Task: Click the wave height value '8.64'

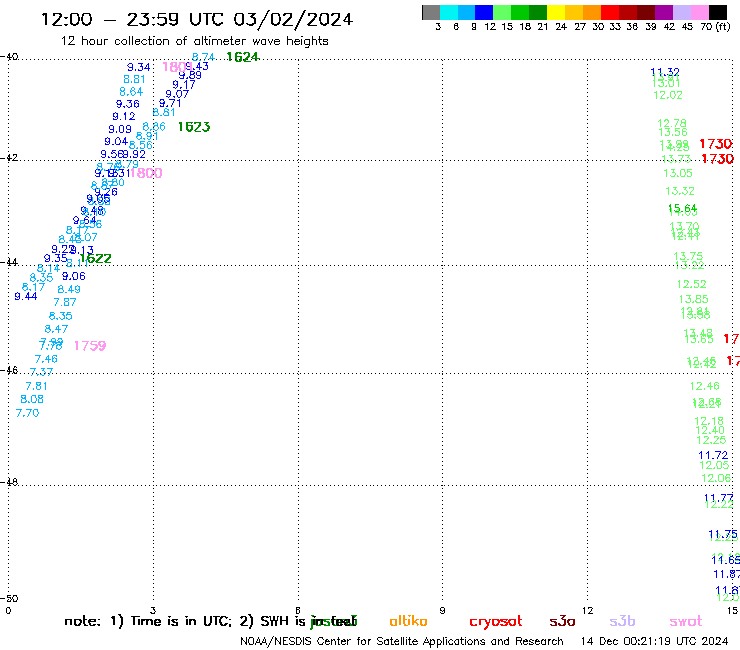Action: point(131,92)
